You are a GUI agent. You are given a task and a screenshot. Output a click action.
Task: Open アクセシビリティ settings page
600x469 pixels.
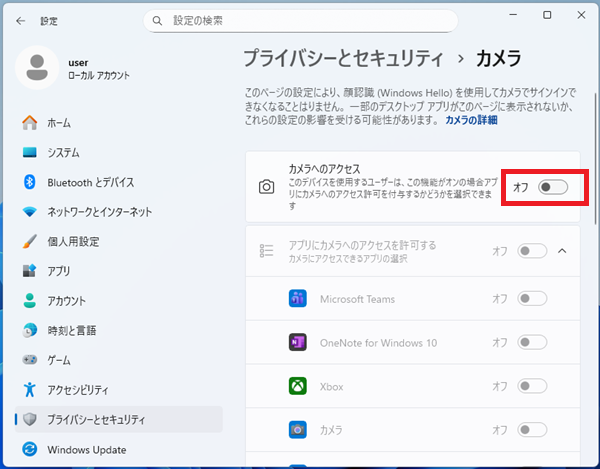[x=119, y=389]
